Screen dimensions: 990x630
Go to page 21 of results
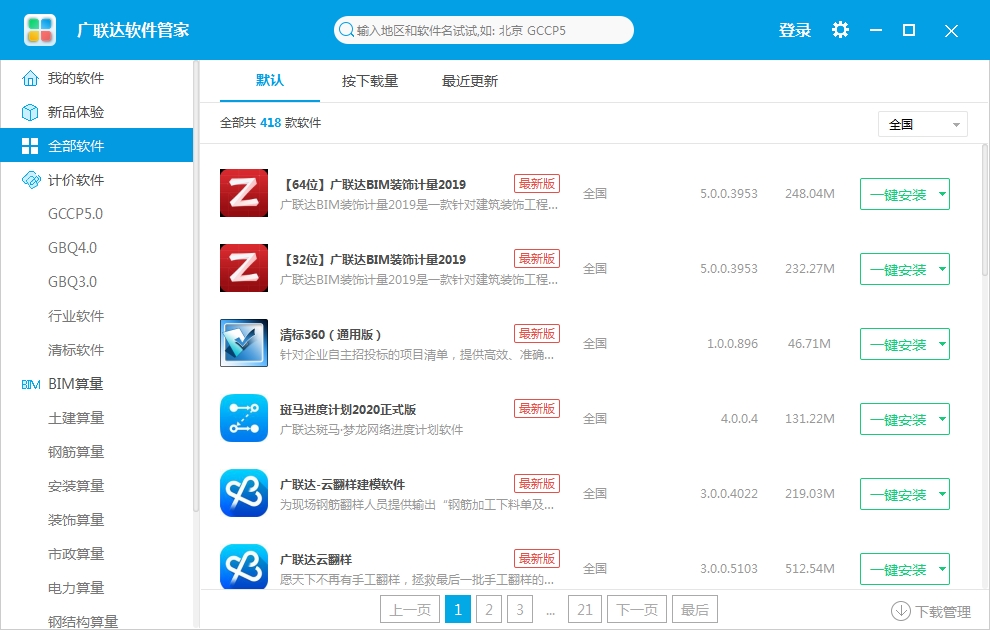click(x=585, y=610)
